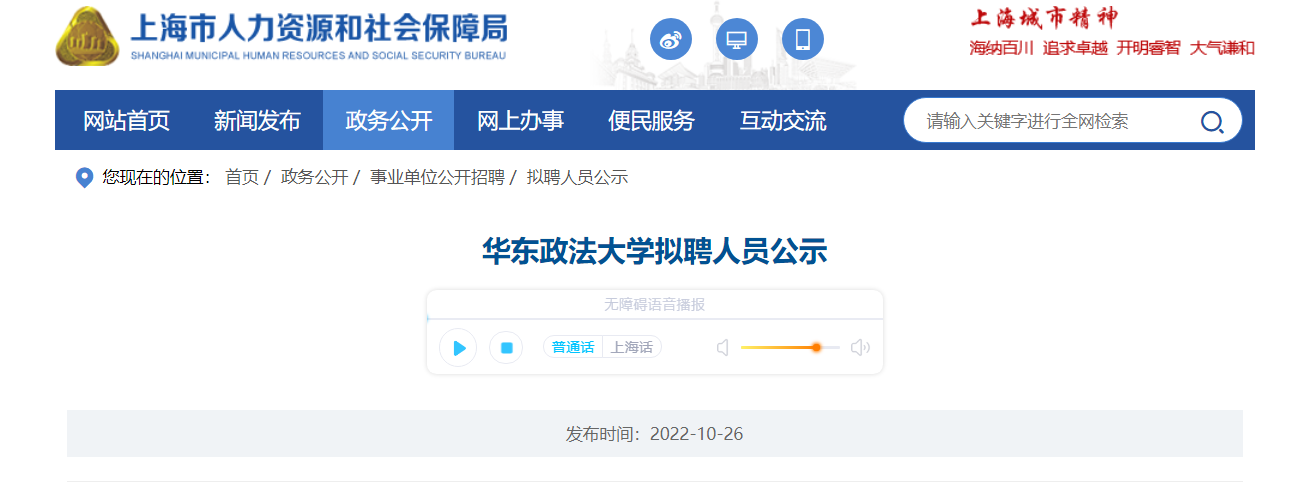Go to 拟聘人员公示 breadcrumb link

pyautogui.click(x=577, y=178)
